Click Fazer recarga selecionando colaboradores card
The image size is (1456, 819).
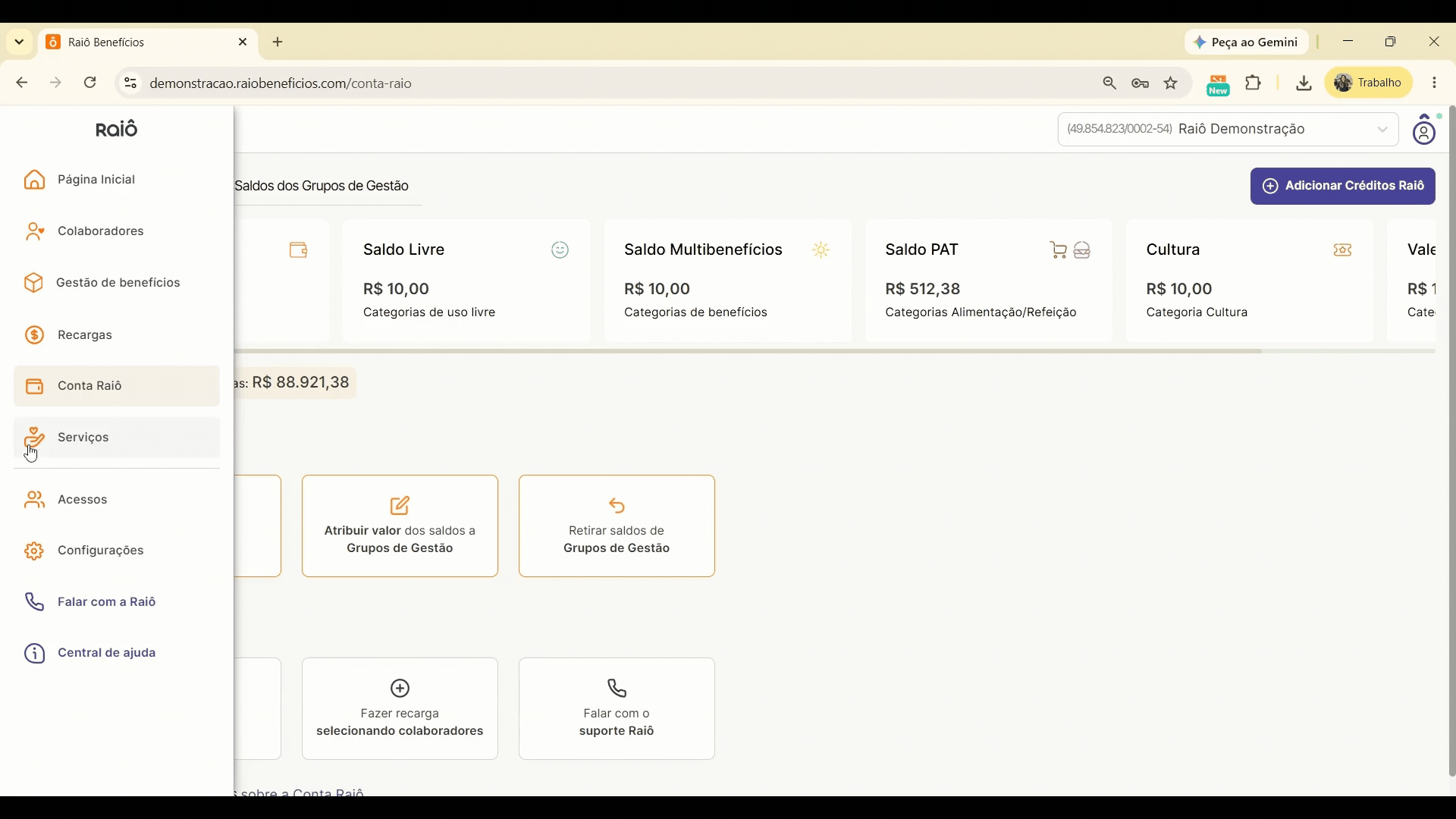coord(400,710)
